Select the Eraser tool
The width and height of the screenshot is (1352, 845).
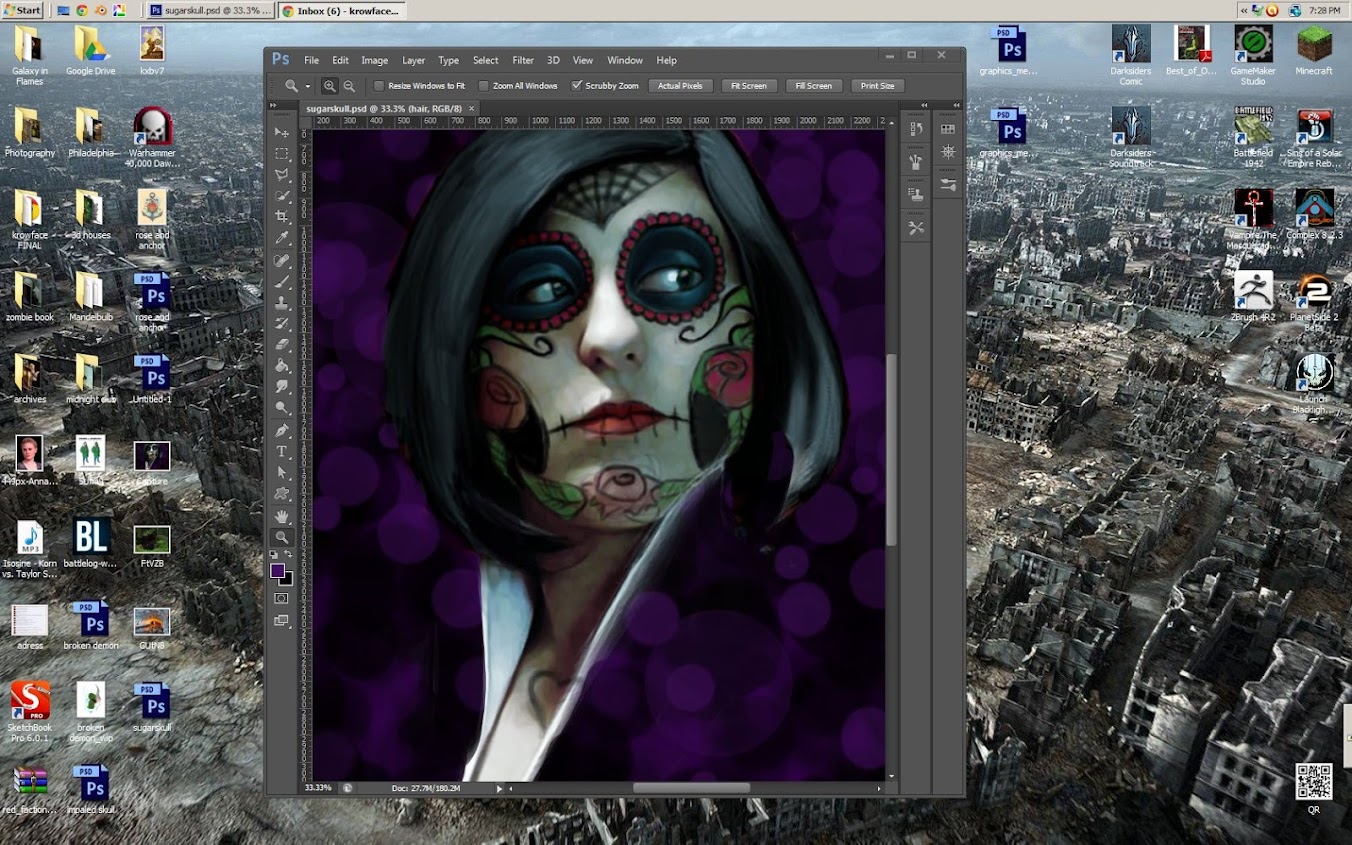pos(282,344)
